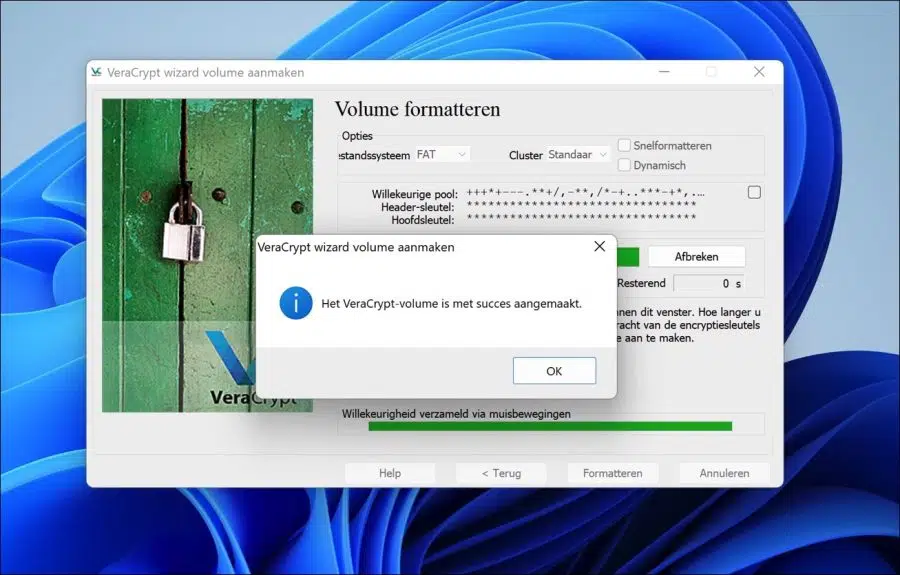Click 'Het VeraCrypt-volume is met succes aangemaakt' message

[452, 304]
